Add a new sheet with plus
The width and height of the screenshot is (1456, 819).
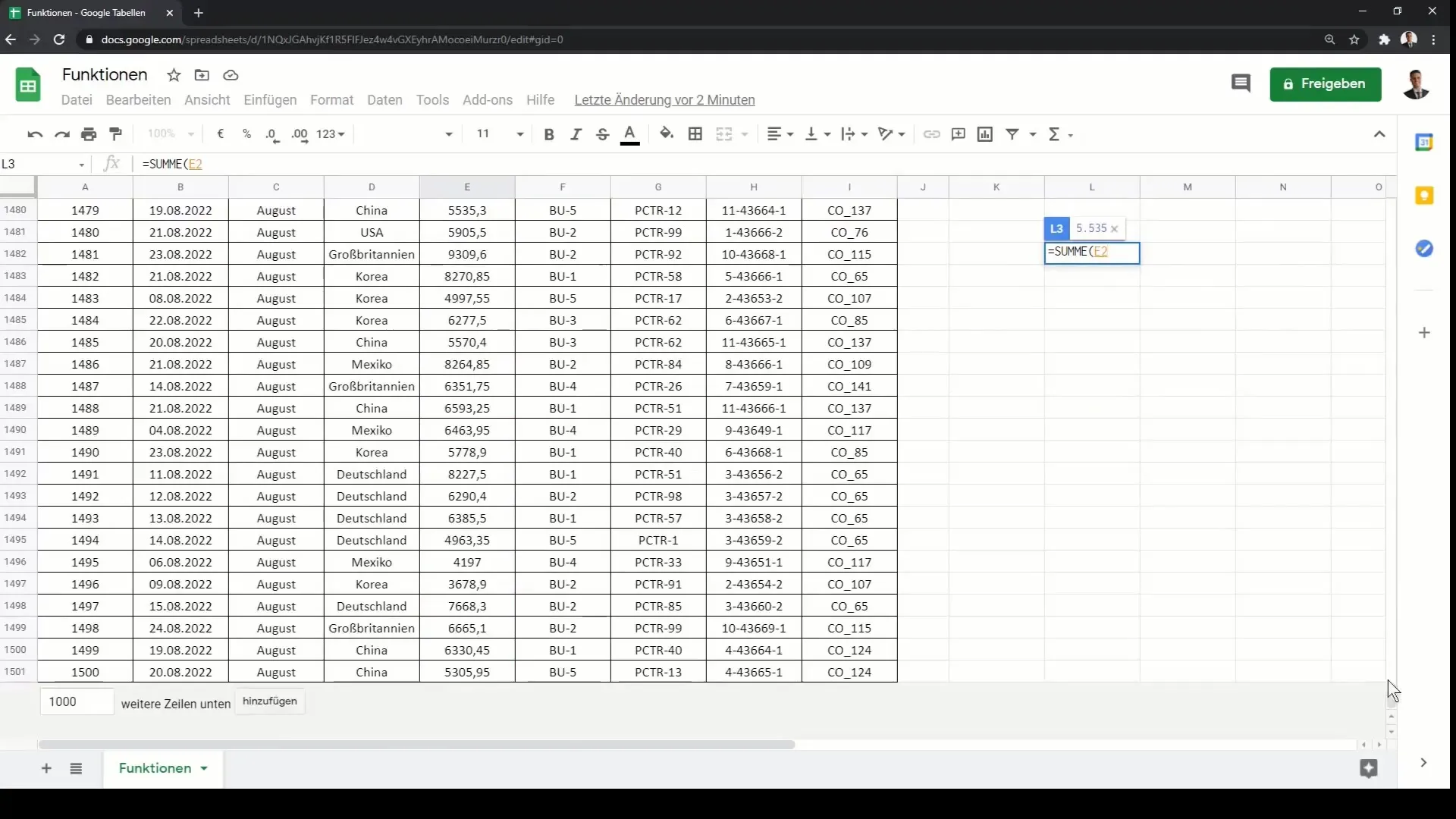46,768
